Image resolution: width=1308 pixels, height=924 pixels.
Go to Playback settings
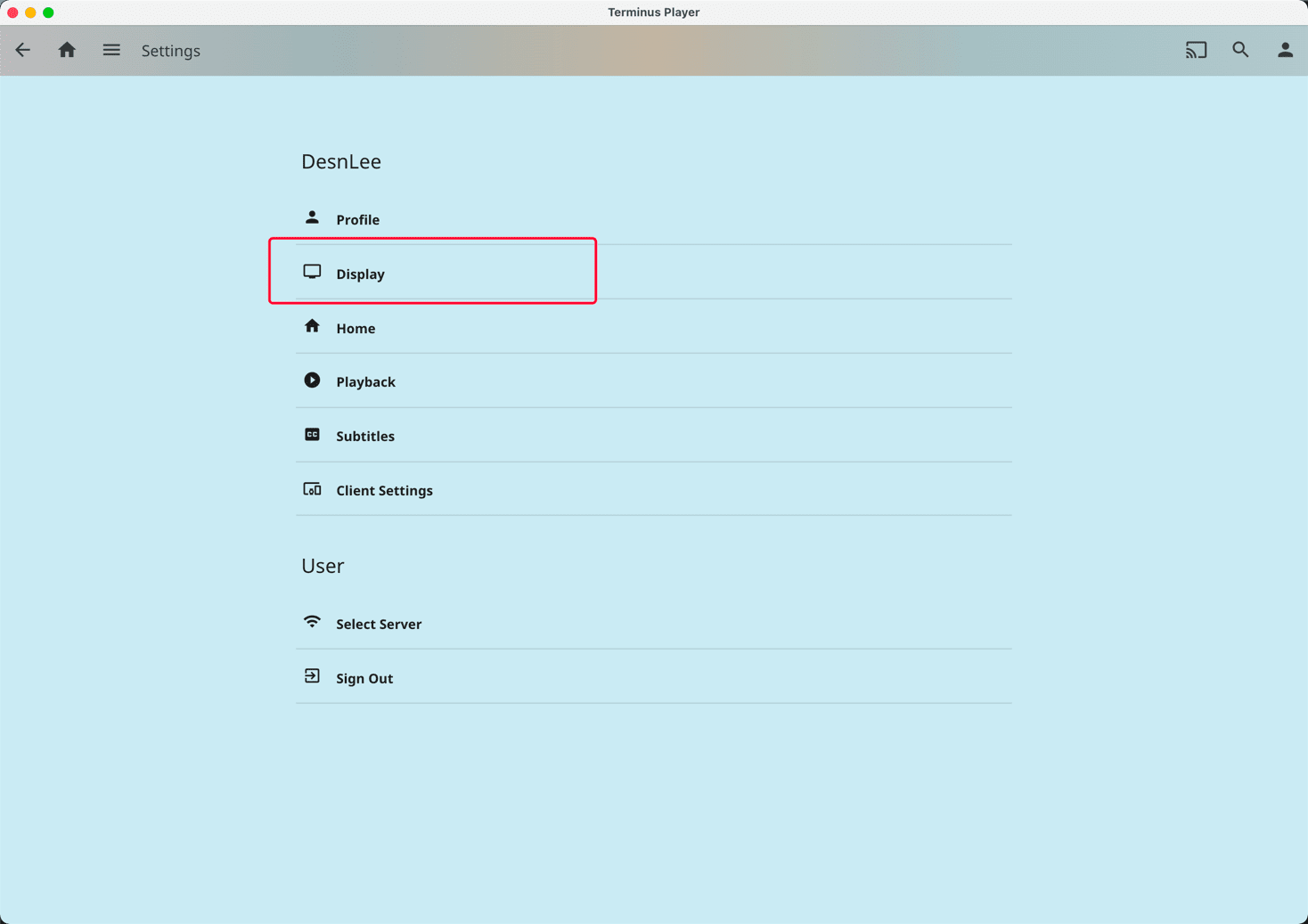(x=365, y=382)
